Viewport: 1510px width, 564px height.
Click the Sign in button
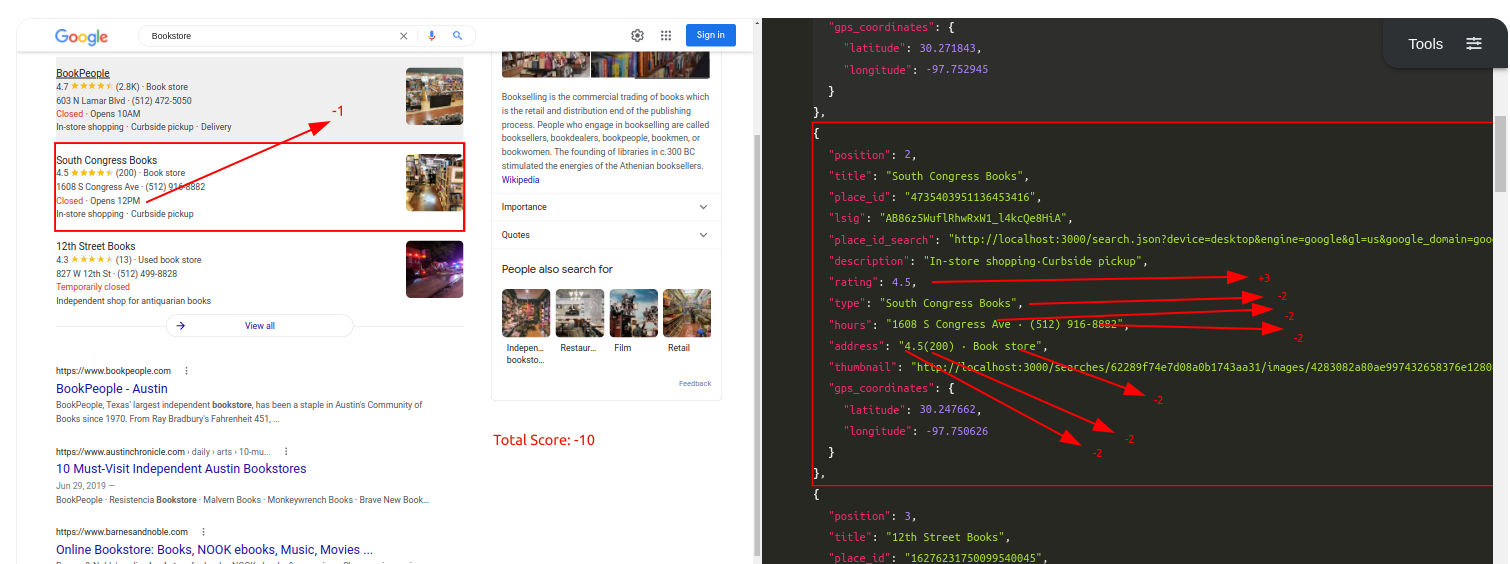[711, 35]
